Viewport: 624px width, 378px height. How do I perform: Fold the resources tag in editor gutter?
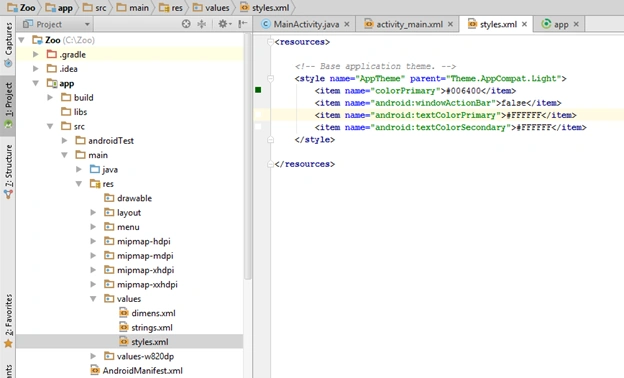pyautogui.click(x=271, y=41)
